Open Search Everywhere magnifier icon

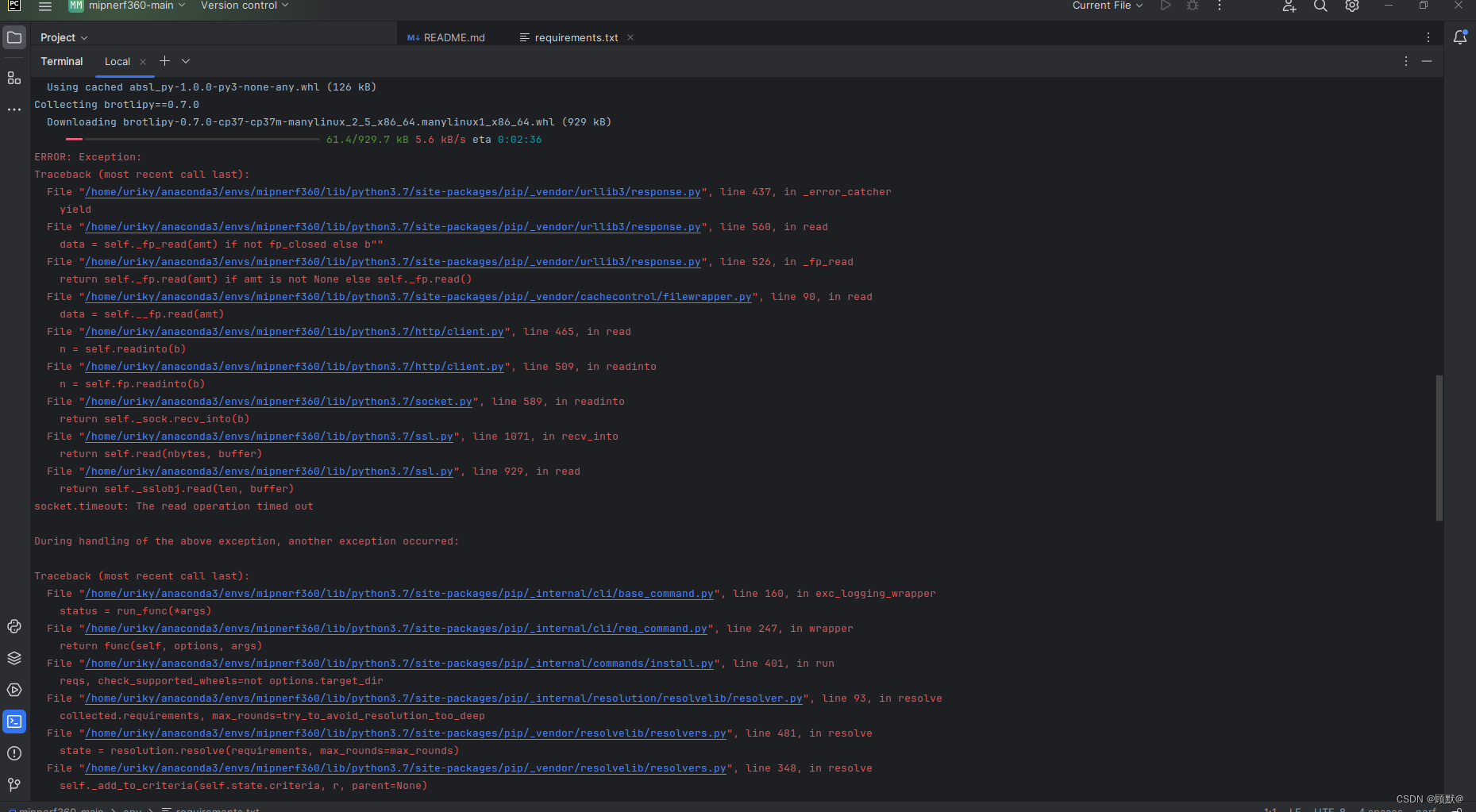[1320, 6]
